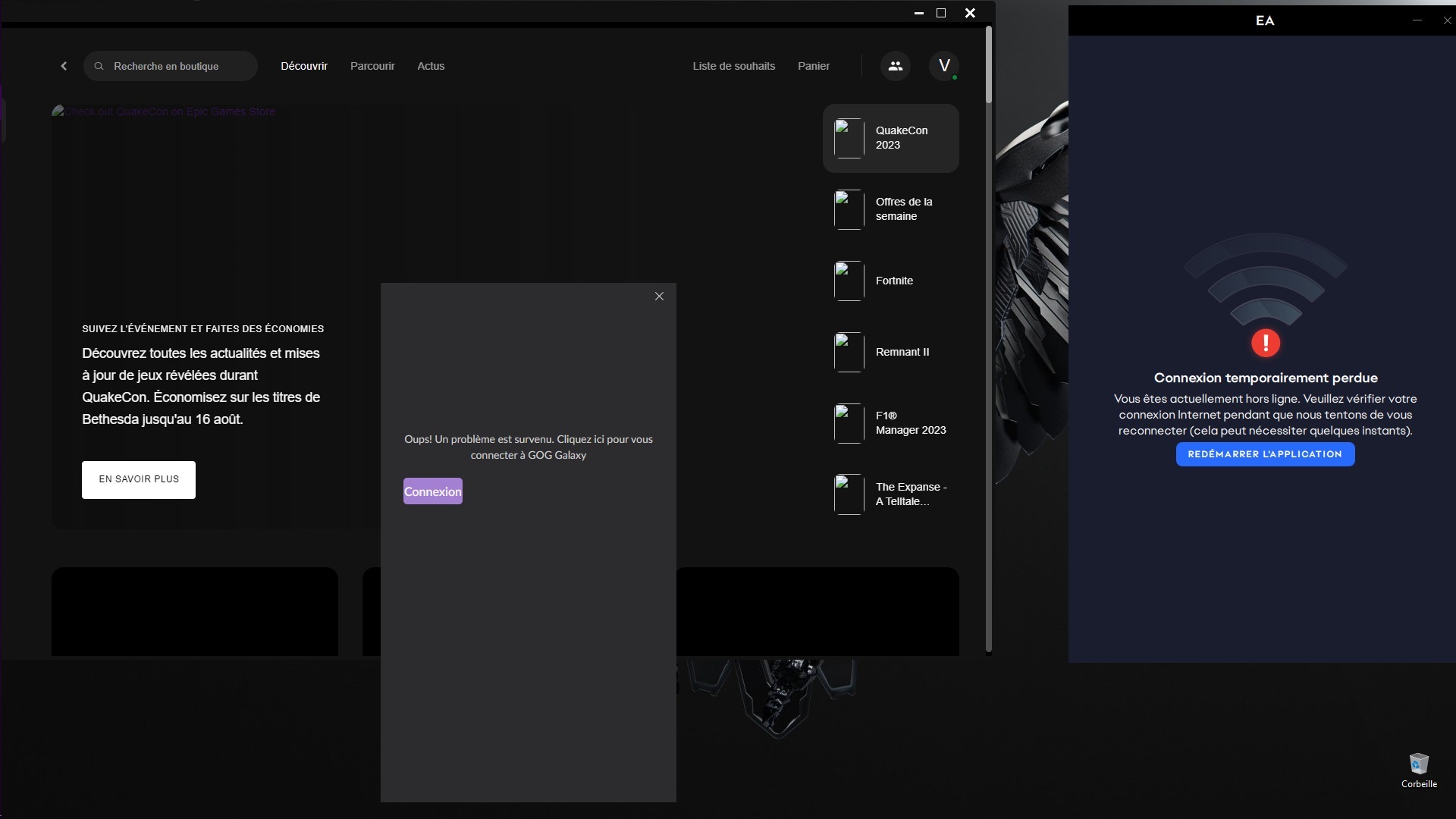1456x819 pixels.
Task: Minimize the EA app window
Action: tap(1417, 20)
